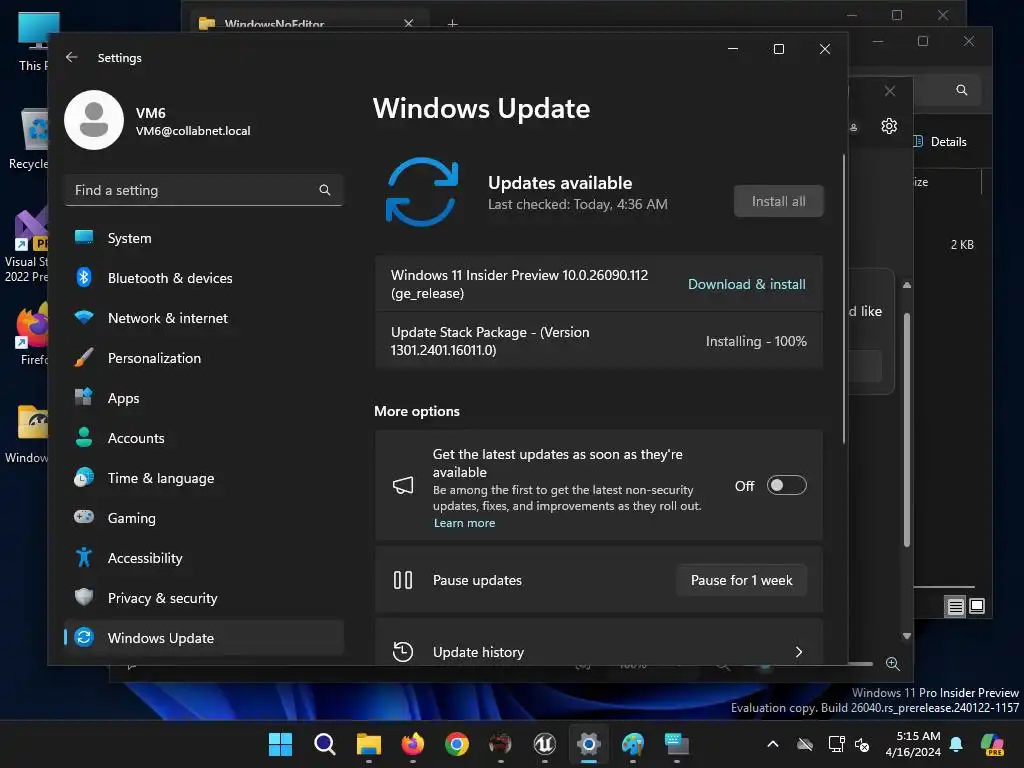
Task: Launch Firefox from taskbar
Action: pos(413,744)
